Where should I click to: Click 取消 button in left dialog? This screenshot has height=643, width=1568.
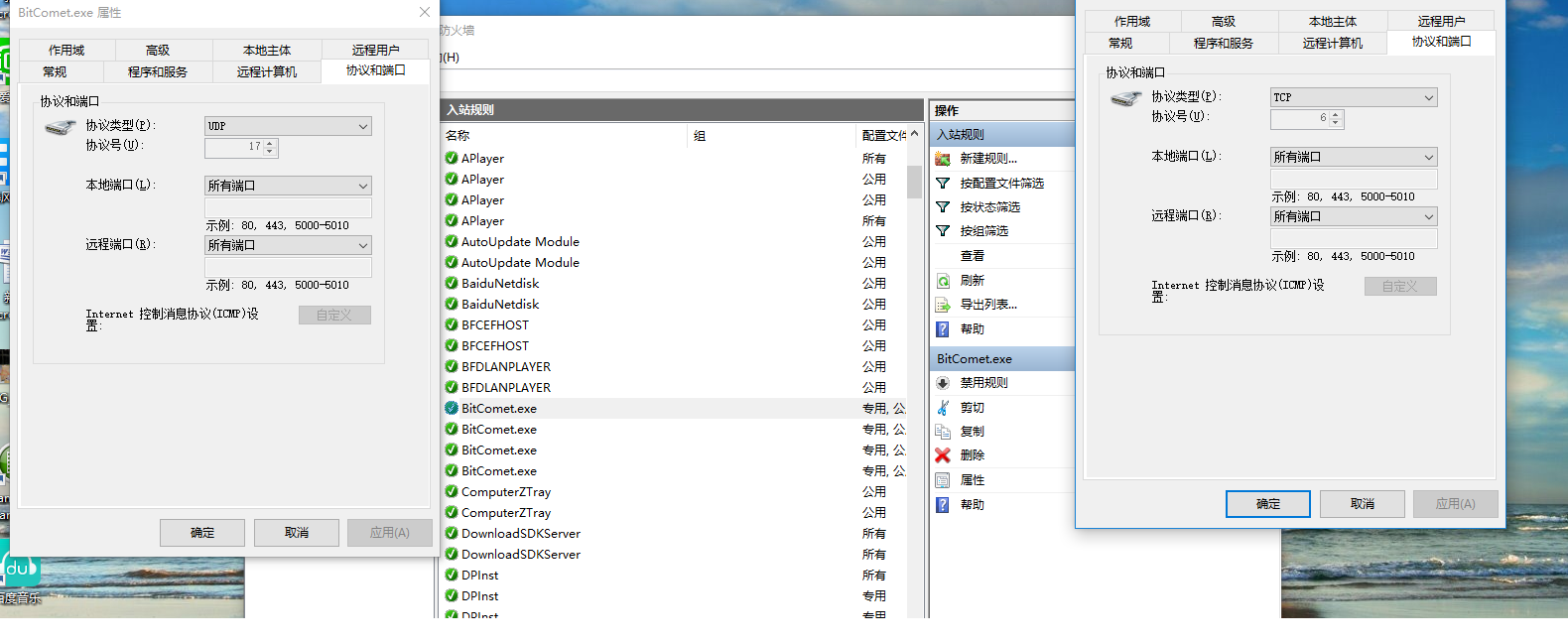(296, 533)
